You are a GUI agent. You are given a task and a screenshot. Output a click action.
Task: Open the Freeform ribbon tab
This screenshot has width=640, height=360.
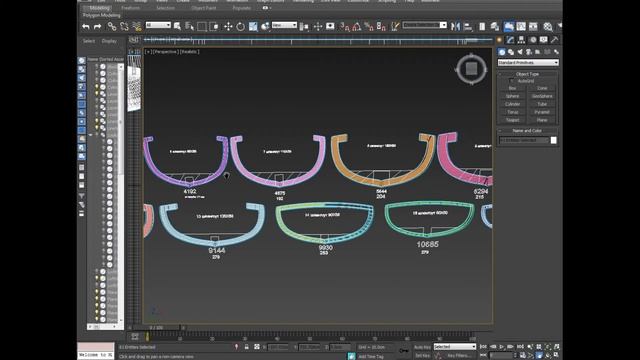pos(131,8)
